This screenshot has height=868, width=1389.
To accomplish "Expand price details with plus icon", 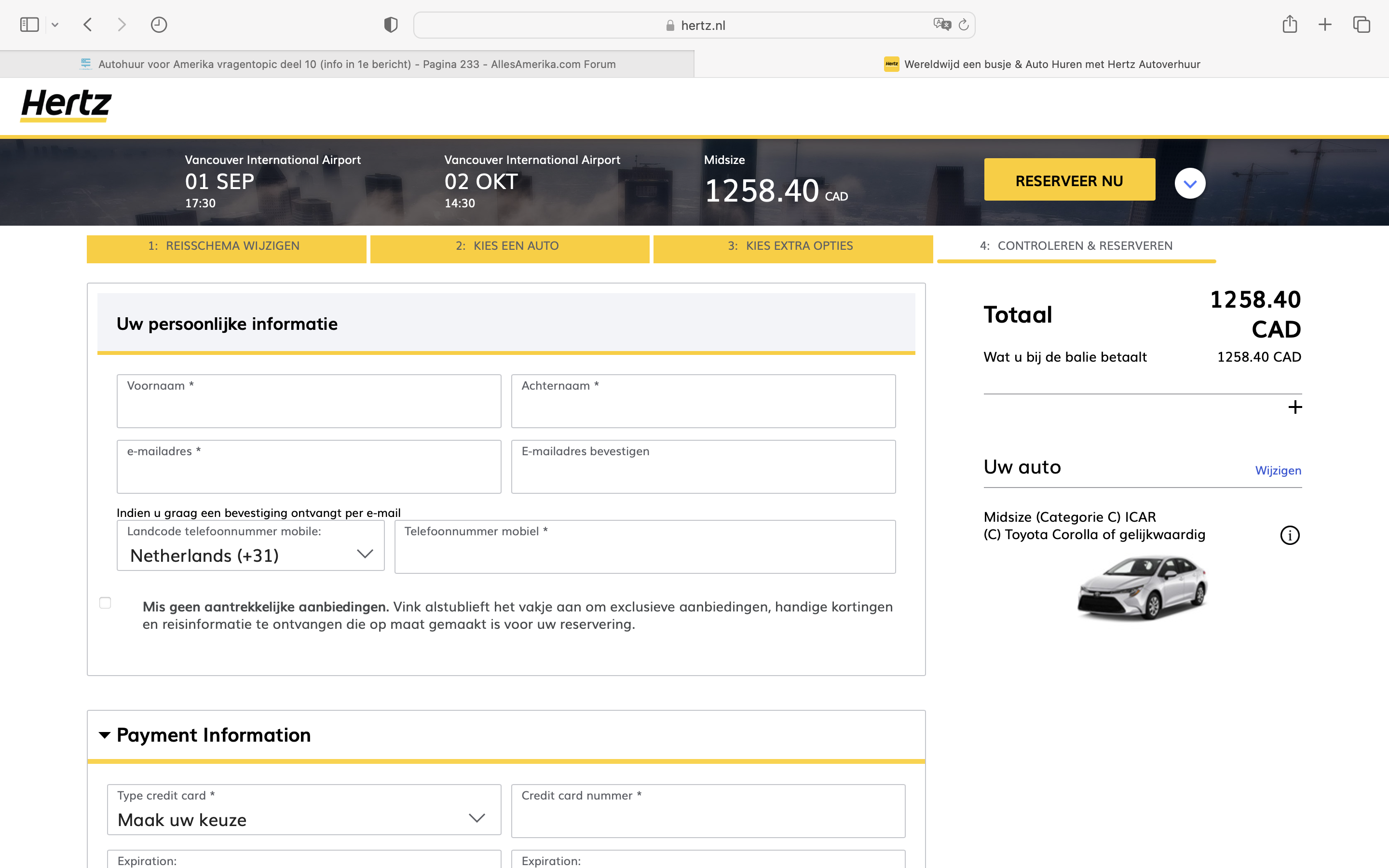I will (1294, 407).
